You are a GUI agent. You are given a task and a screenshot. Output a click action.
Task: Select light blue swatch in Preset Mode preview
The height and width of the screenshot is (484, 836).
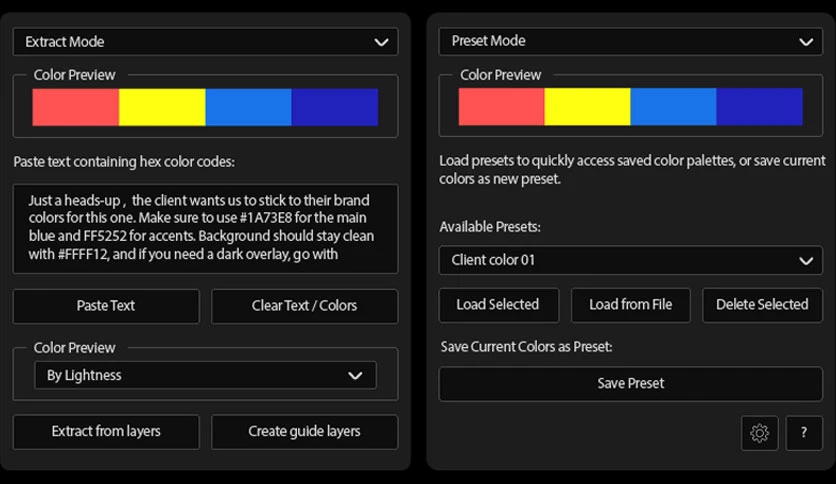pos(673,107)
